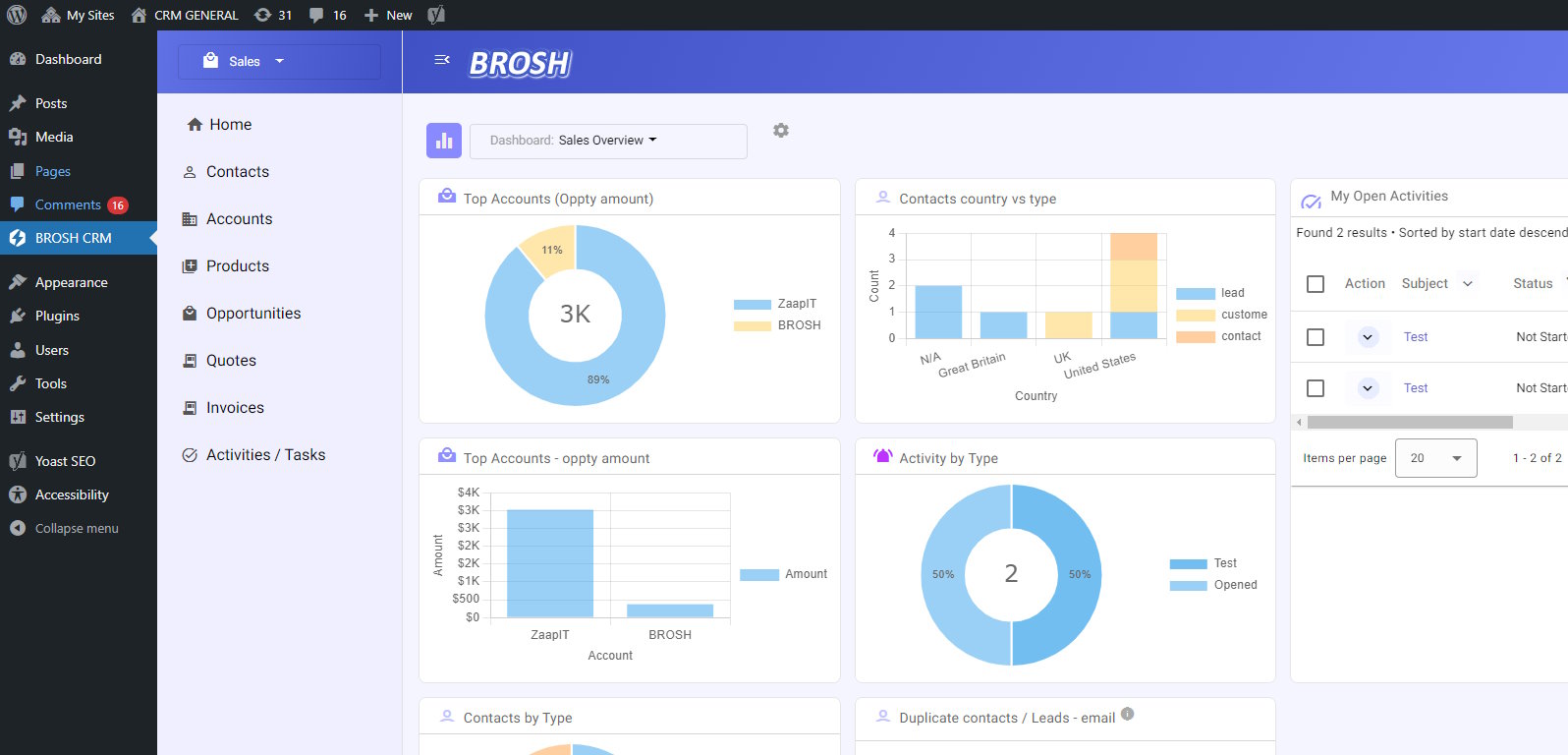Click the Opportunities bag icon
This screenshot has width=1568, height=755.
190,314
